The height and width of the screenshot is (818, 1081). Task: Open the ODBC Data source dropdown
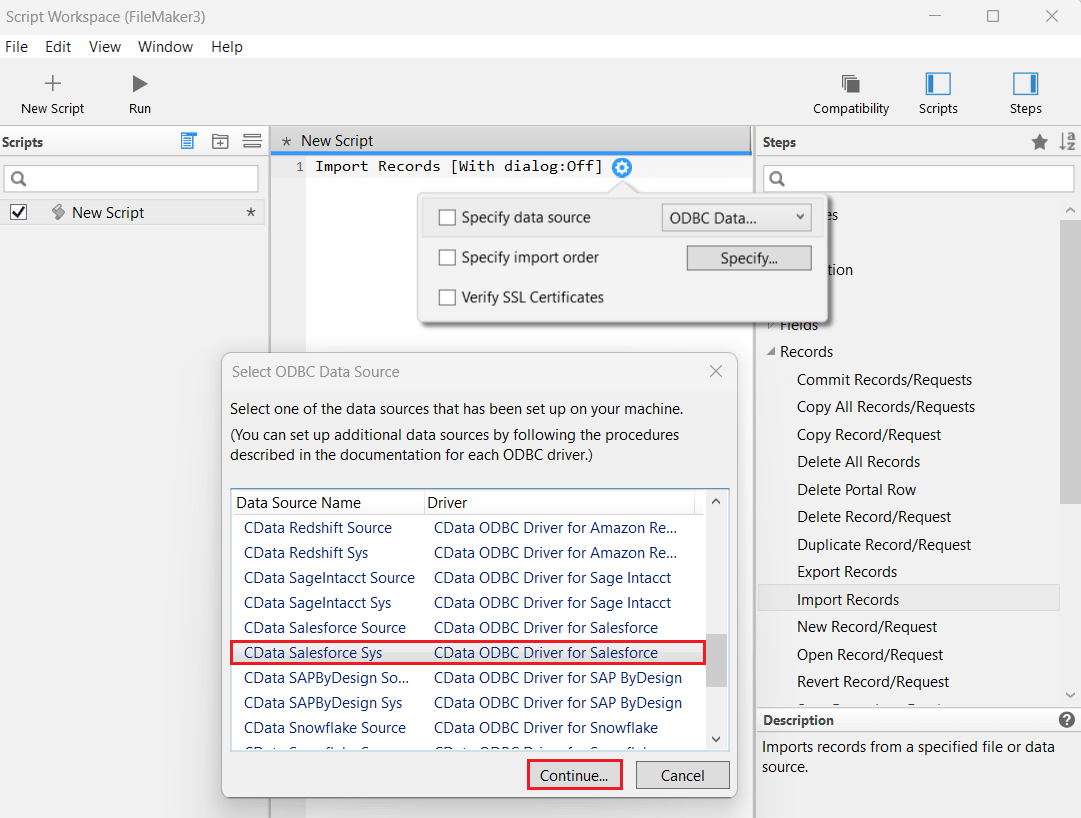(x=737, y=217)
